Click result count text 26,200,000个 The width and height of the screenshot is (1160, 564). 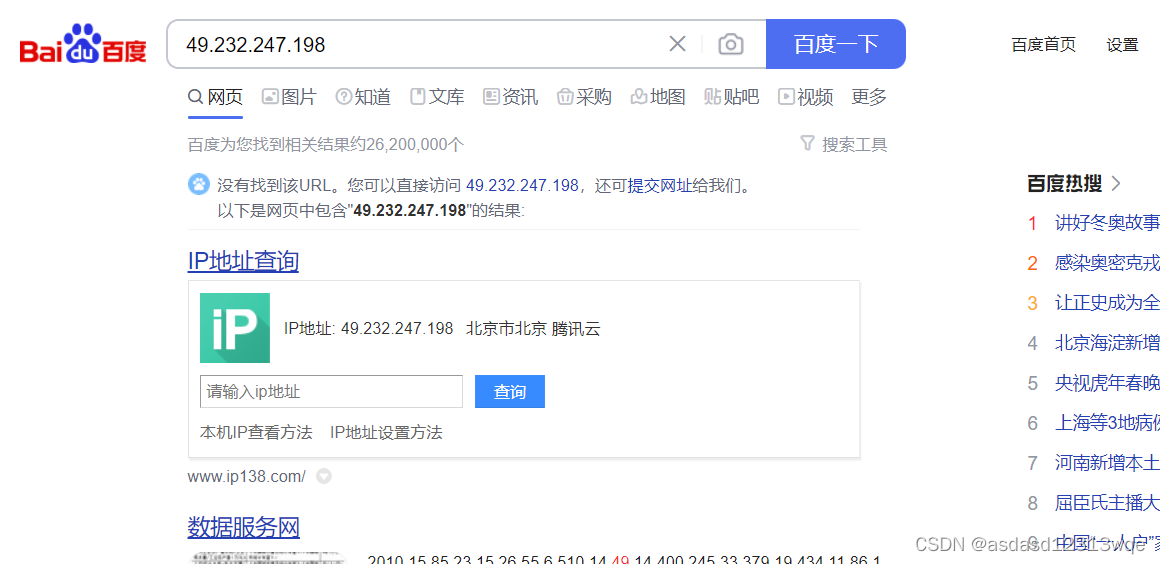[x=415, y=144]
